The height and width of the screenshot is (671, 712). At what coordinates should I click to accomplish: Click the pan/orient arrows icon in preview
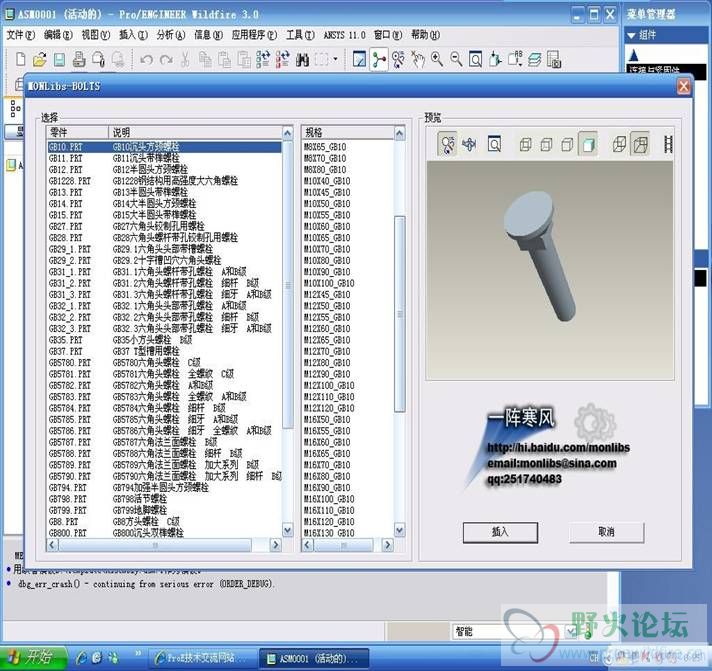coord(470,145)
